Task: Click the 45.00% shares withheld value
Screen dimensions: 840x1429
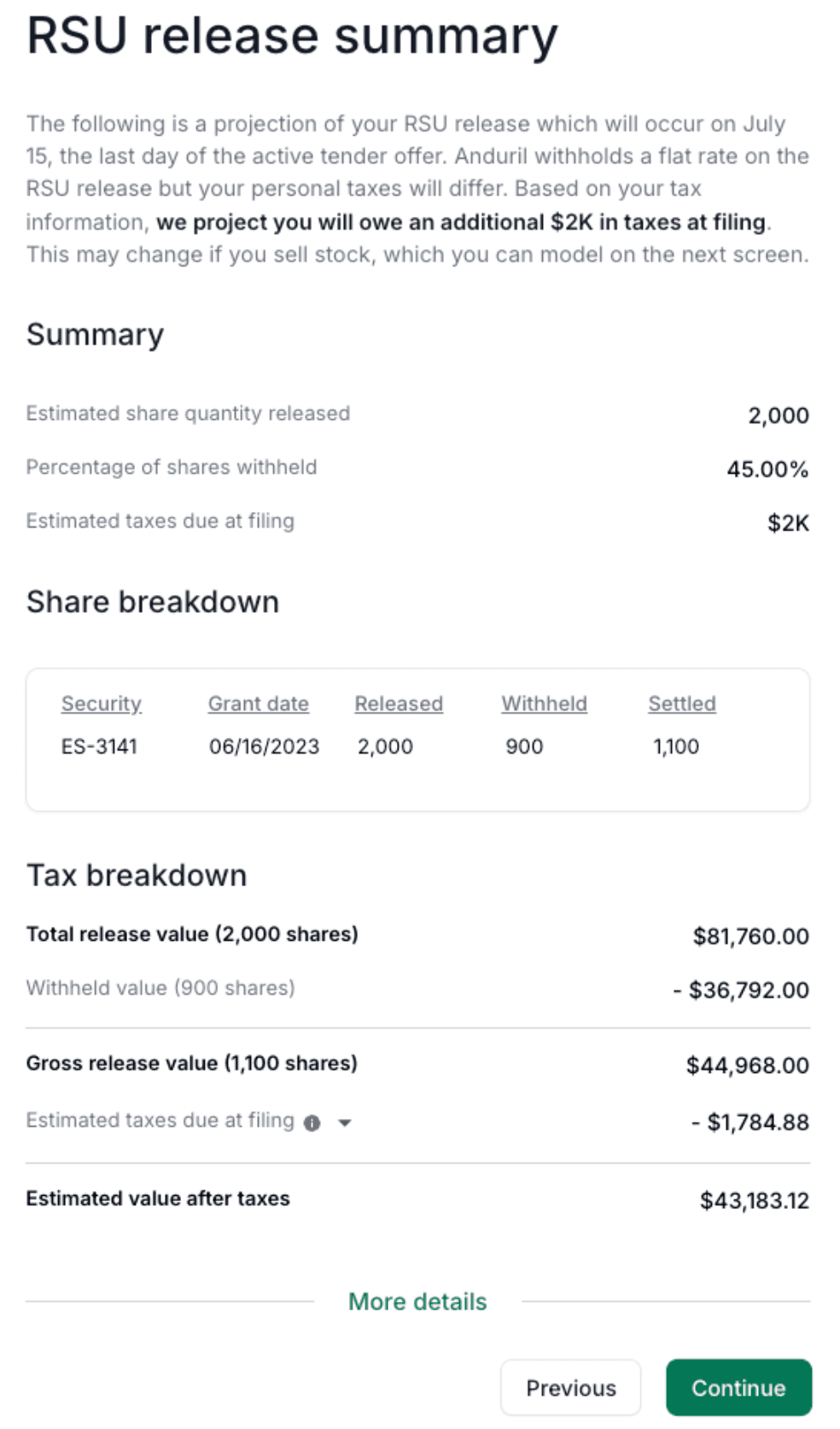Action: point(767,470)
